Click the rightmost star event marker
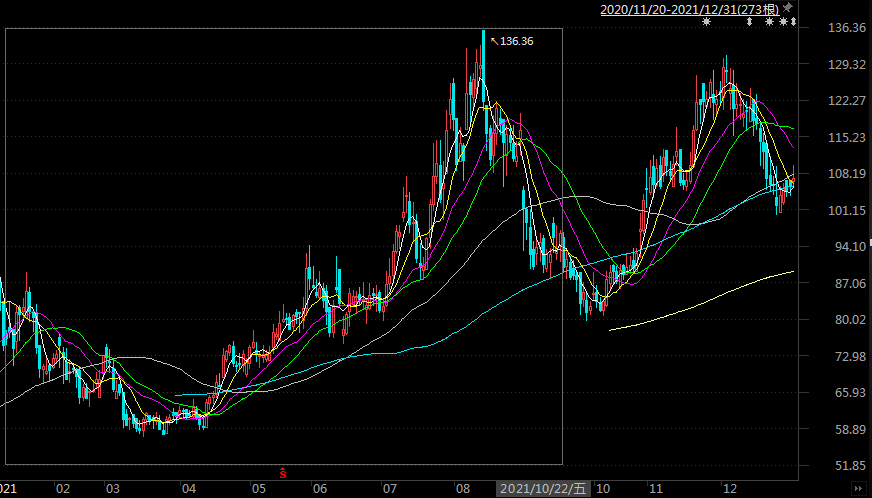This screenshot has height=498, width=872. (783, 22)
